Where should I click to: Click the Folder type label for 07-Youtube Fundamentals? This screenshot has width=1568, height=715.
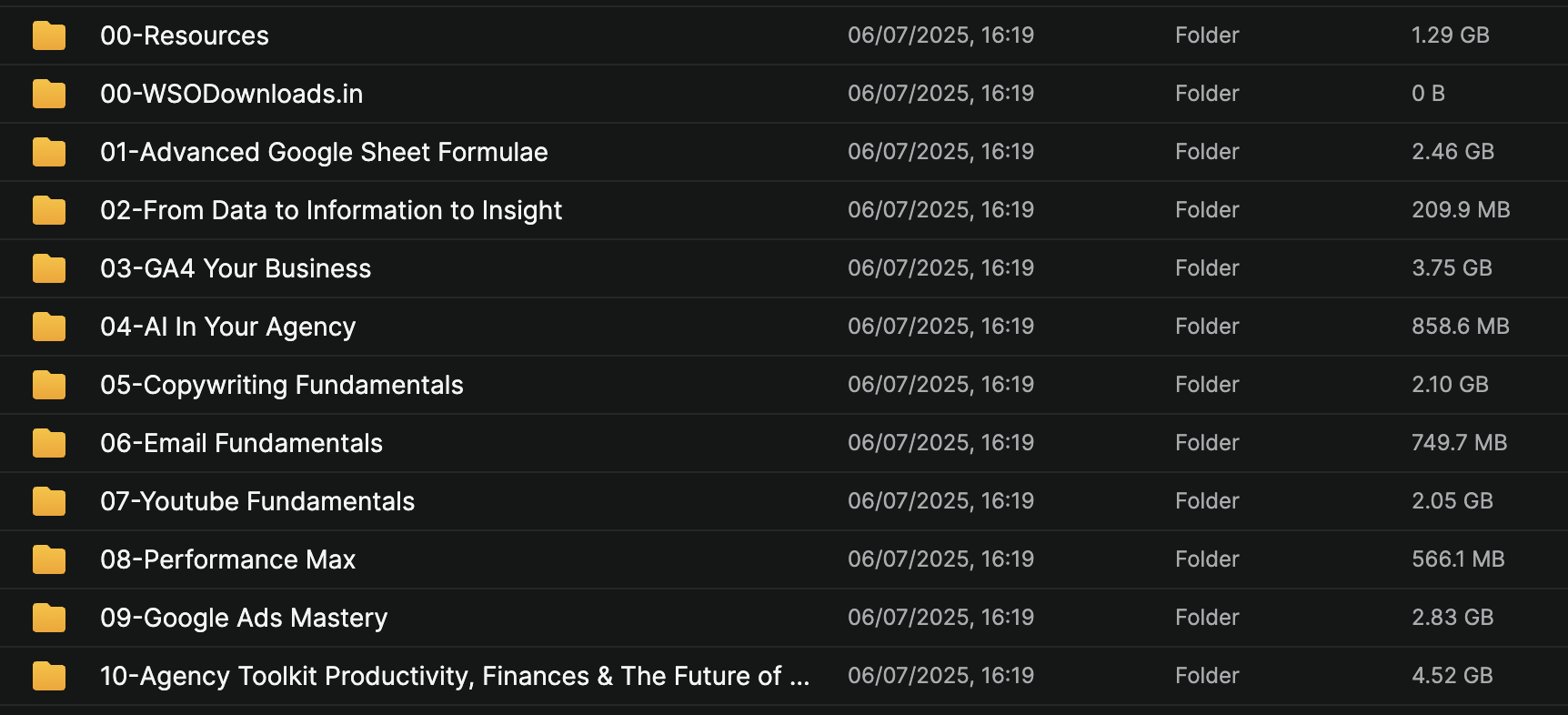[1207, 501]
